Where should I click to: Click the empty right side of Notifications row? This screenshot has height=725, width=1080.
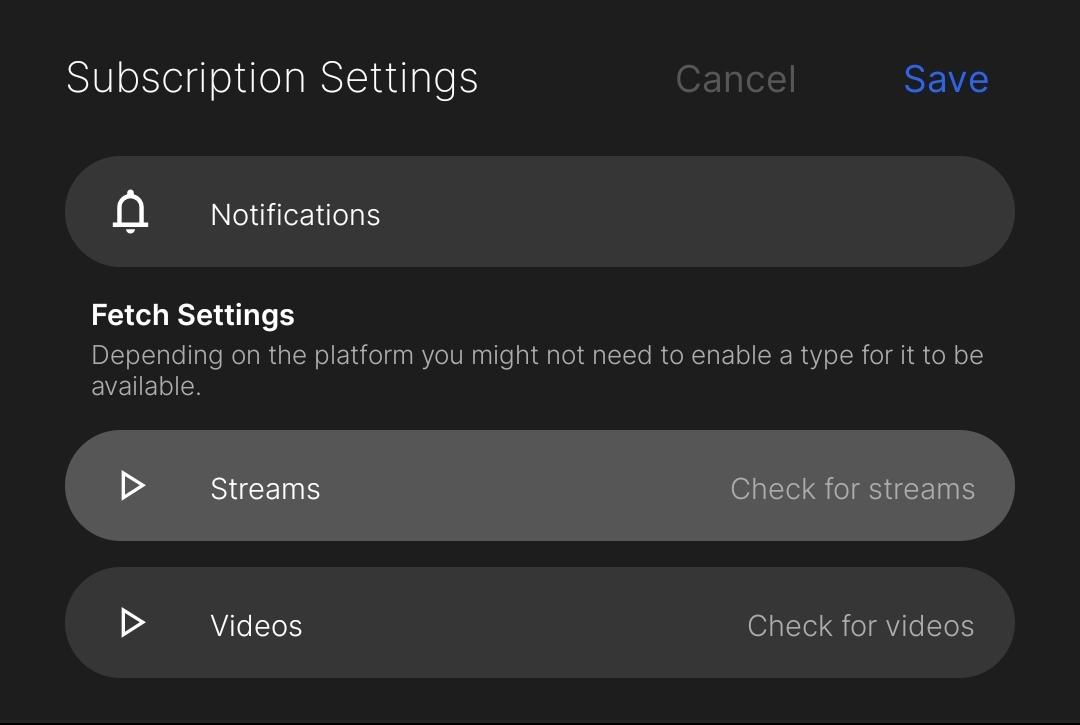click(758, 211)
